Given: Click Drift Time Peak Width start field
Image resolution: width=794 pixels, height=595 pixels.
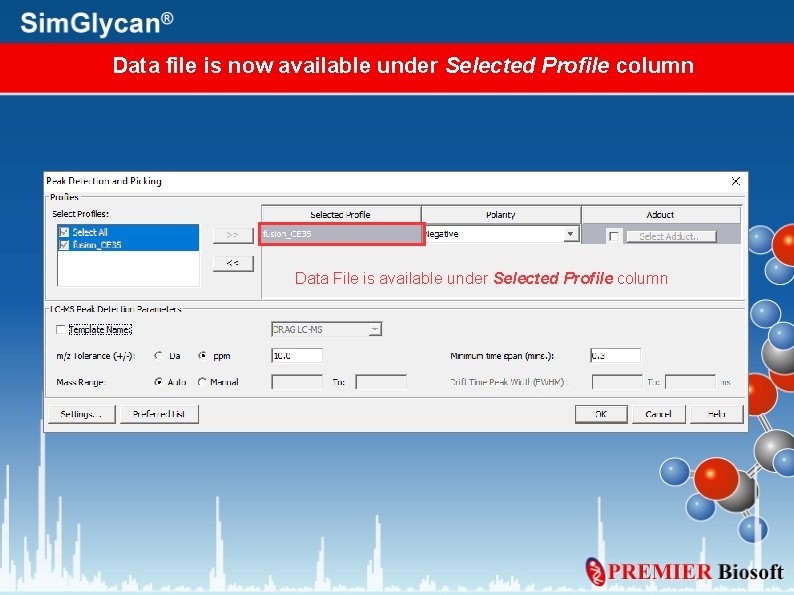Looking at the screenshot, I should [x=617, y=382].
